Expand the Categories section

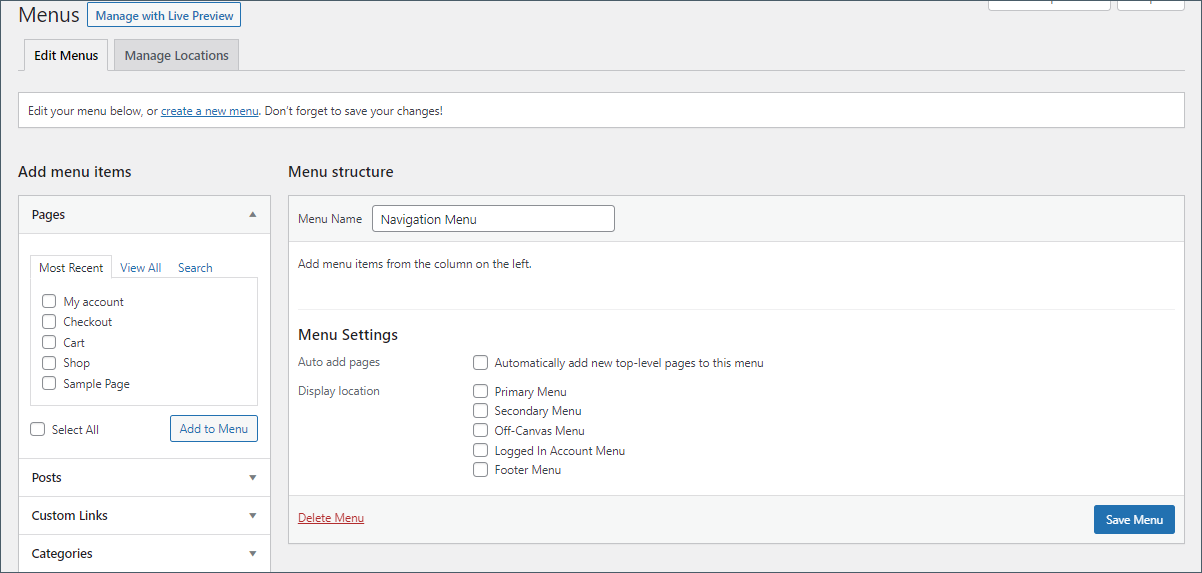coord(253,554)
